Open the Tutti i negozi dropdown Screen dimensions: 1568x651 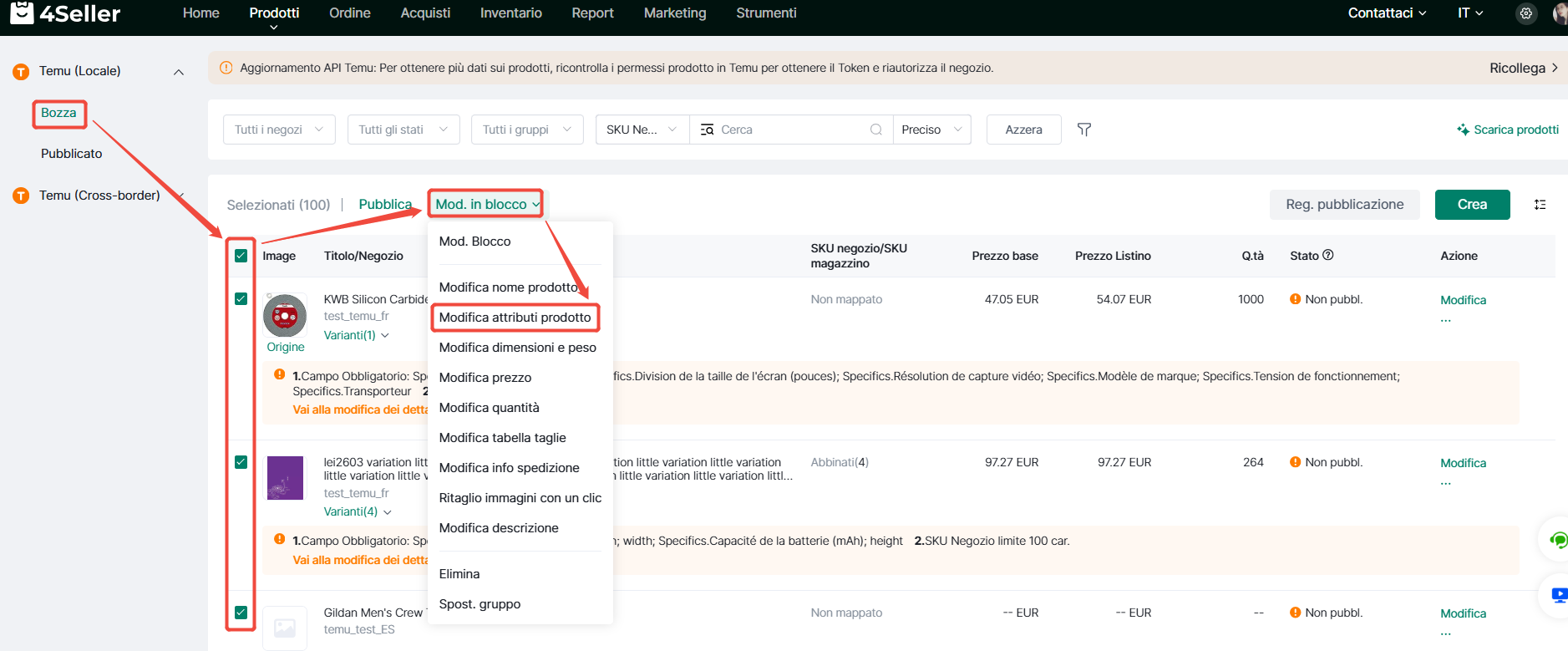[279, 130]
